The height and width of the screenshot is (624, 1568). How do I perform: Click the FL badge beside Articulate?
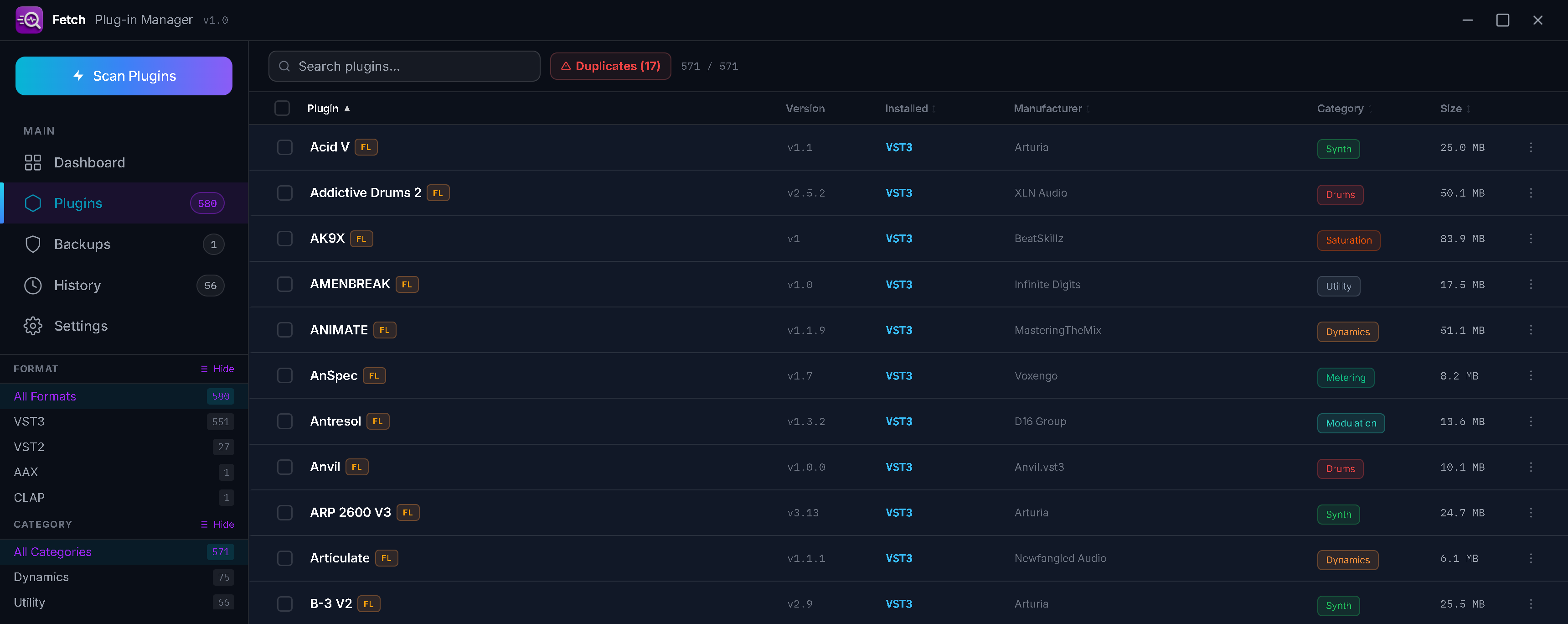(x=387, y=558)
